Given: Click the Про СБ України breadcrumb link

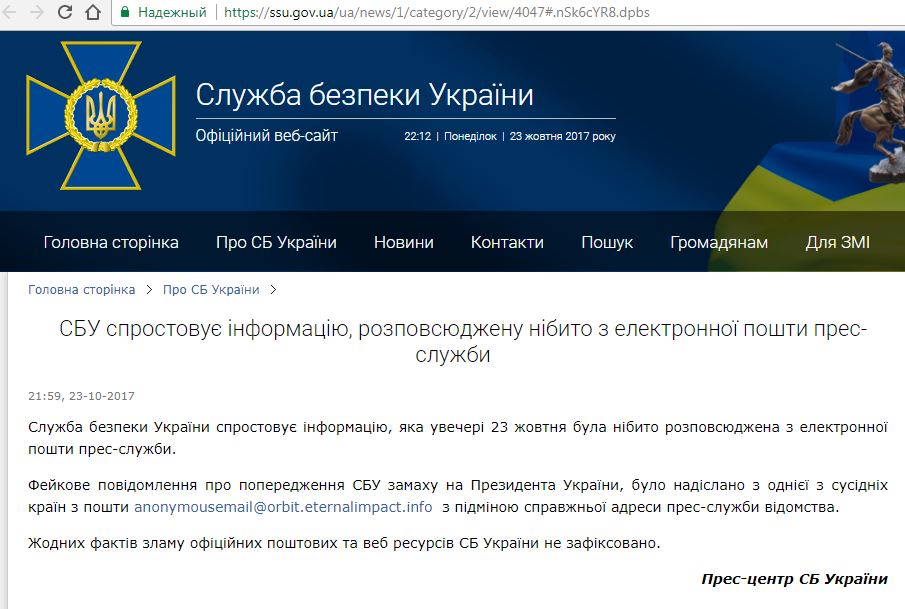Looking at the screenshot, I should click(211, 289).
